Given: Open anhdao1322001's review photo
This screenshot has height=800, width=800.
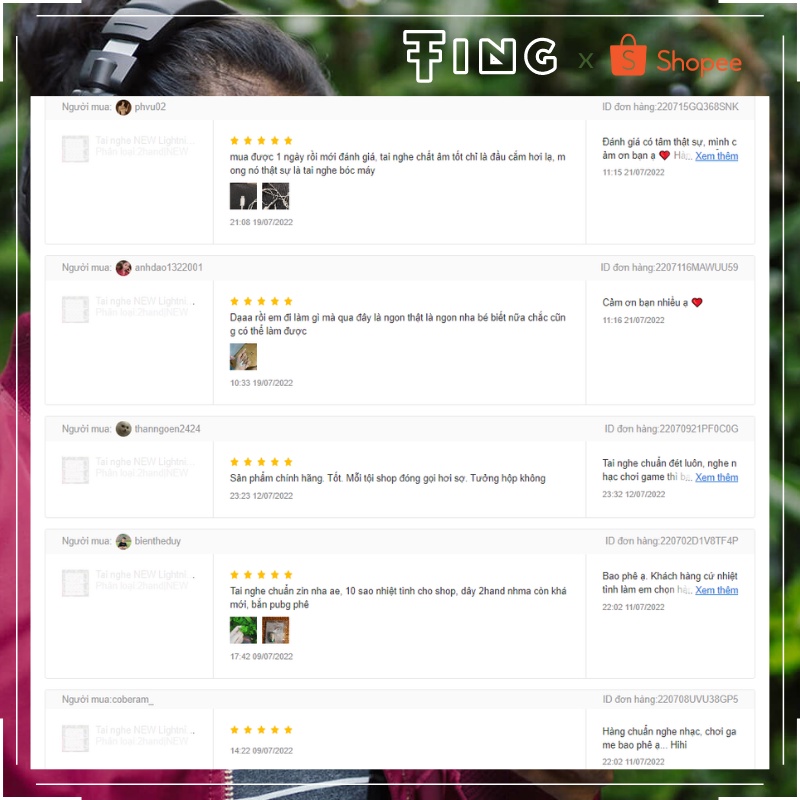Looking at the screenshot, I should click(x=243, y=357).
